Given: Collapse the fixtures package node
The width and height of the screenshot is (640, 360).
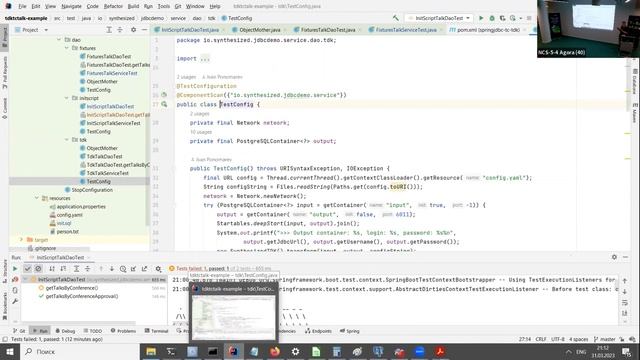Looking at the screenshot, I should pyautogui.click(x=67, y=48).
